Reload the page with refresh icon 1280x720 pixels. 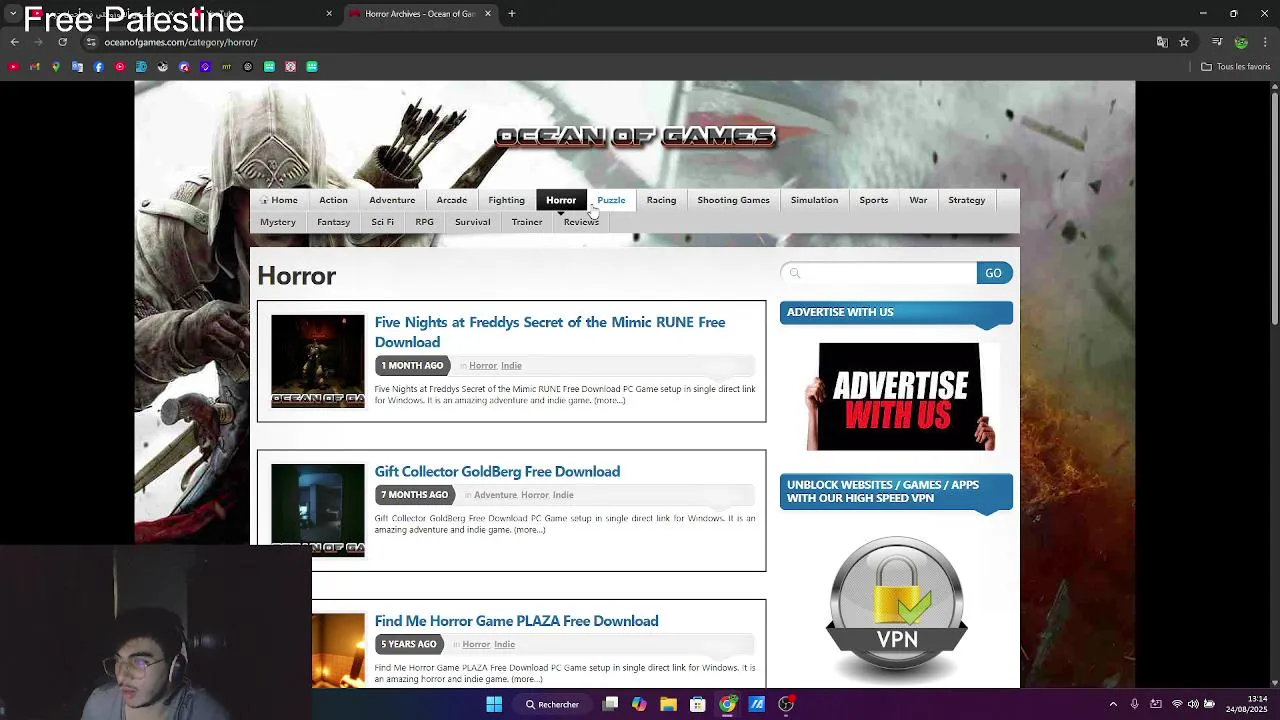[x=62, y=42]
